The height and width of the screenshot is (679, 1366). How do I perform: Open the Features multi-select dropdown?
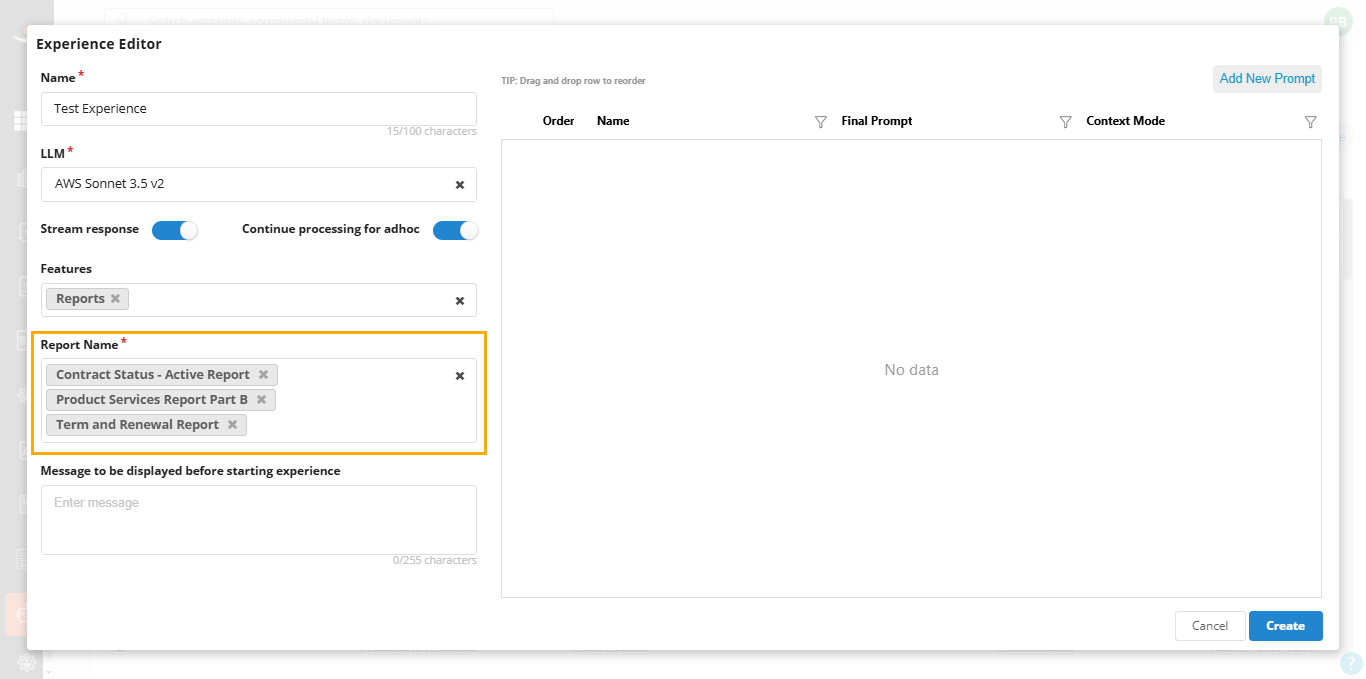pos(259,300)
